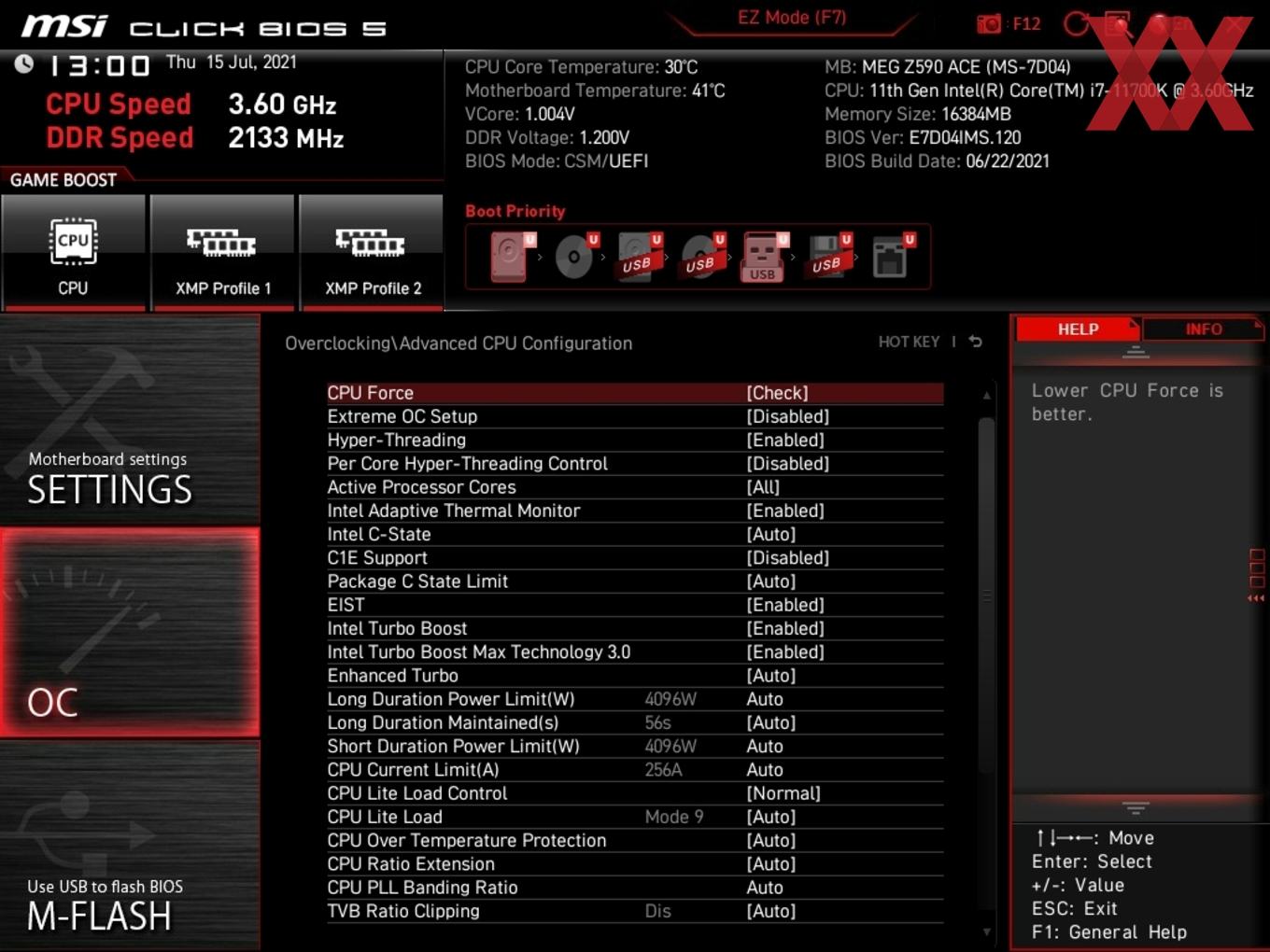Change Extreme OC Setup Disabled value
The image size is (1270, 952).
[x=788, y=416]
